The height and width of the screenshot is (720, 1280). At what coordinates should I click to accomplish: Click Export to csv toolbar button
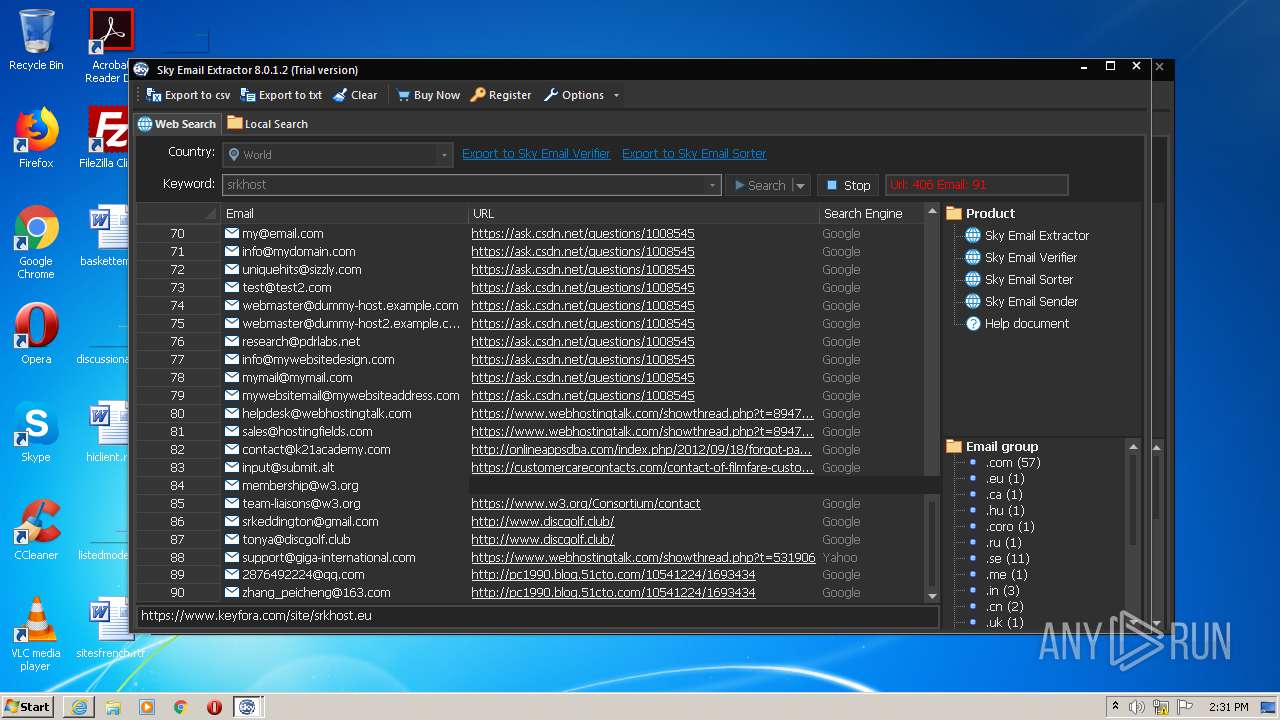(x=188, y=95)
